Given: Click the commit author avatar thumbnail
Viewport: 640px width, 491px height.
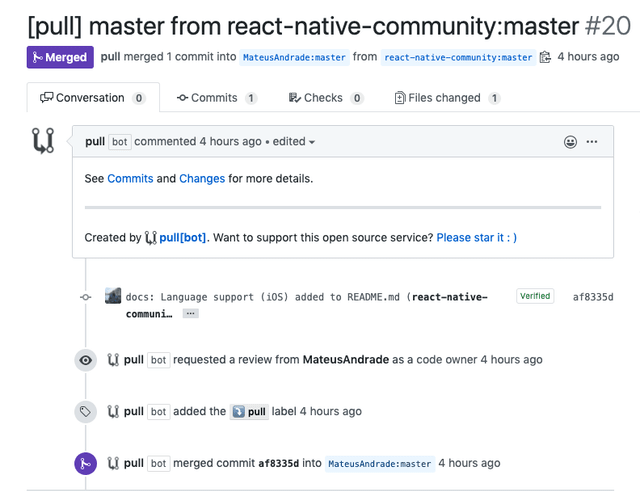Looking at the screenshot, I should pyautogui.click(x=113, y=296).
